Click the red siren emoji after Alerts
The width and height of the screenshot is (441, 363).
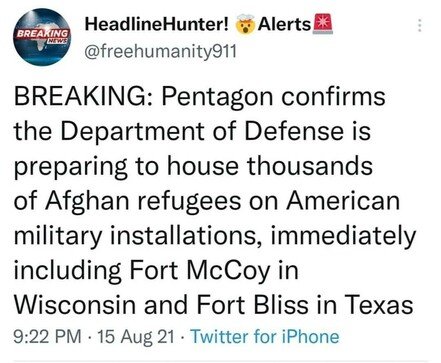(322, 24)
